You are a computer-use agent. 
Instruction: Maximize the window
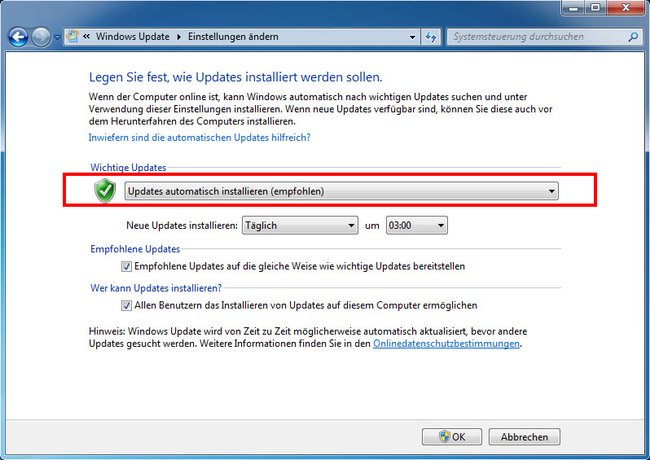point(596,8)
